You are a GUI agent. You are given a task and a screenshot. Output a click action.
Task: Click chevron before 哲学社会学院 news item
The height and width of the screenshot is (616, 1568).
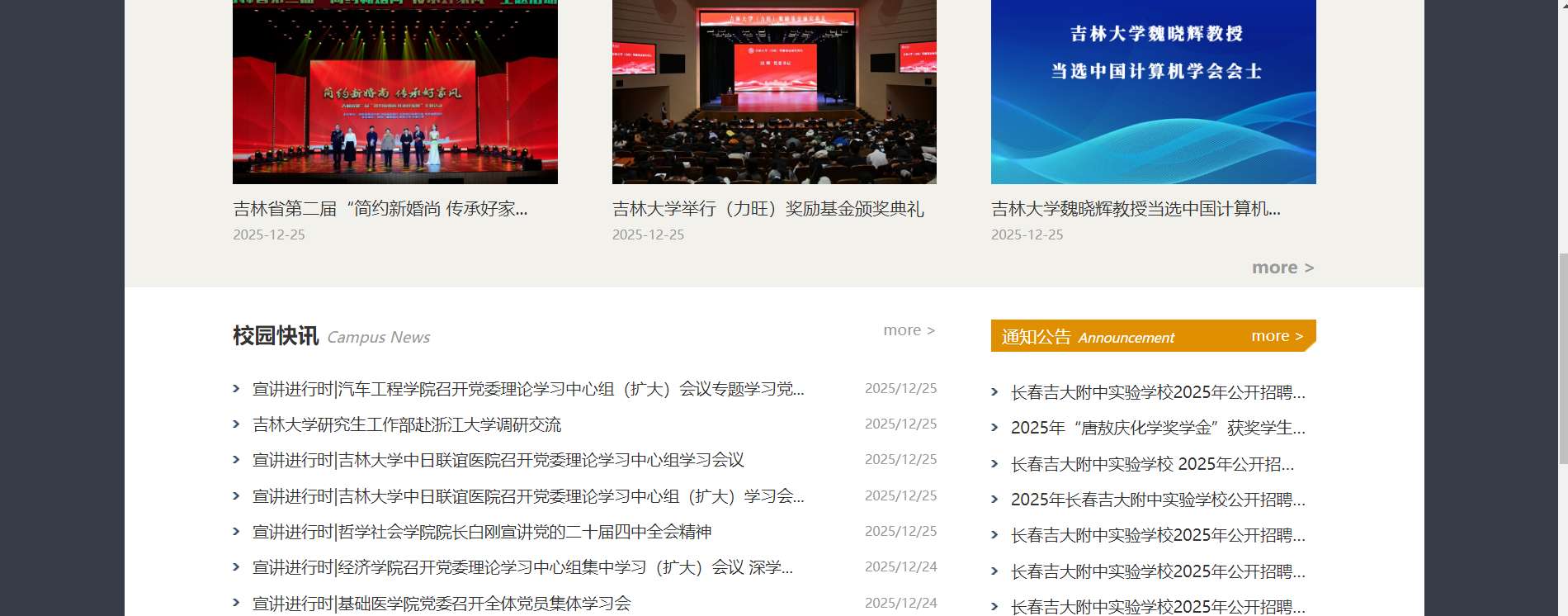pyautogui.click(x=236, y=532)
